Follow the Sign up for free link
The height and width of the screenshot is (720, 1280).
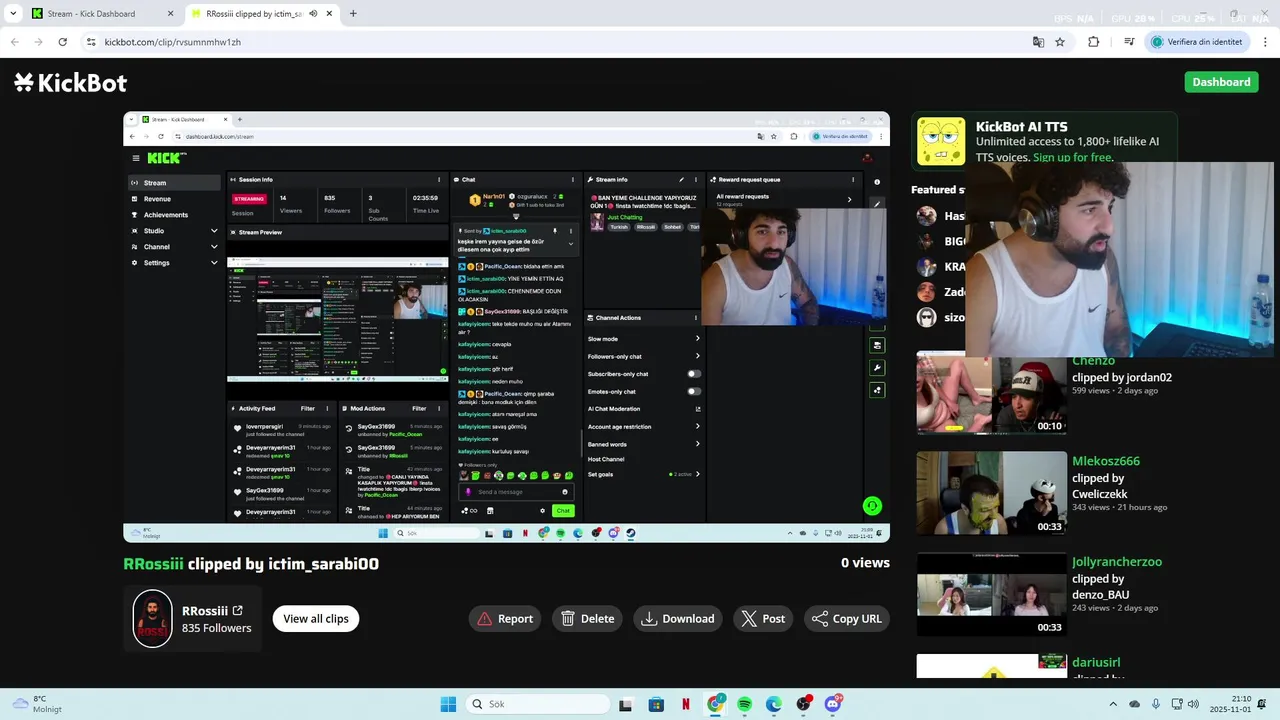coord(1072,157)
